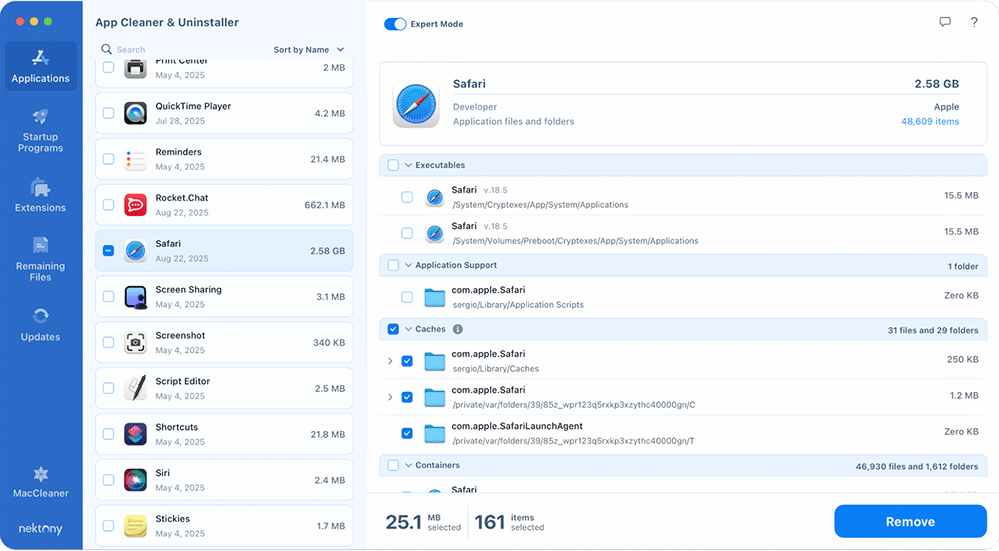This screenshot has width=999, height=551.
Task: Open the Startup Programs sidebar tab
Action: click(41, 131)
